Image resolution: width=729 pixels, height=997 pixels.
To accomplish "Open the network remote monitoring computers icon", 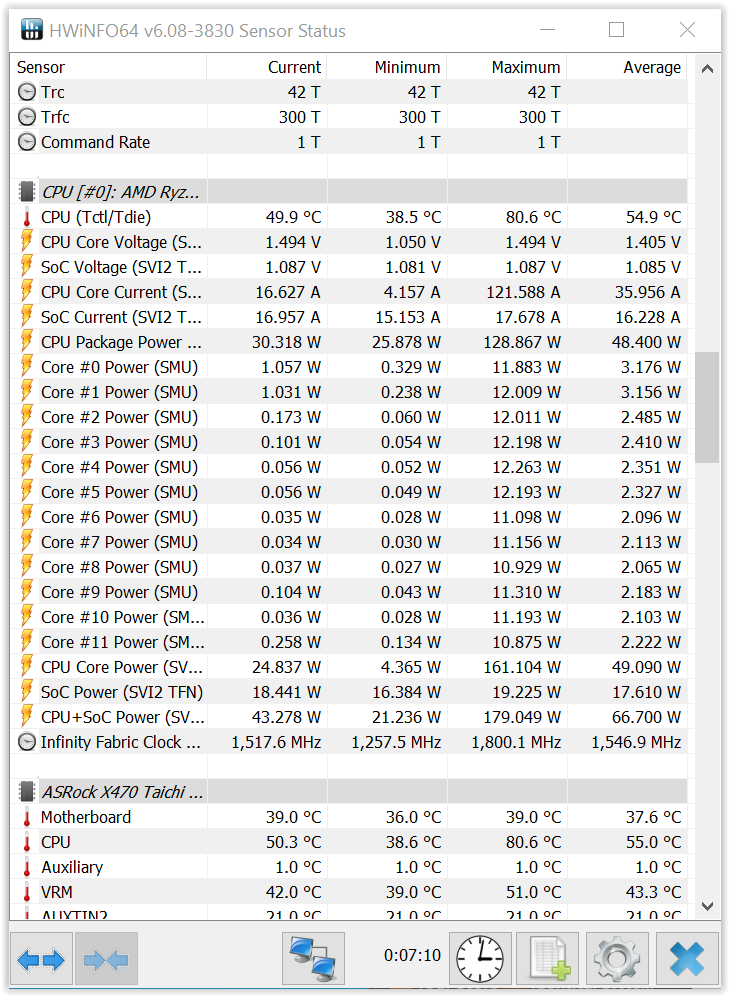I will pyautogui.click(x=313, y=958).
